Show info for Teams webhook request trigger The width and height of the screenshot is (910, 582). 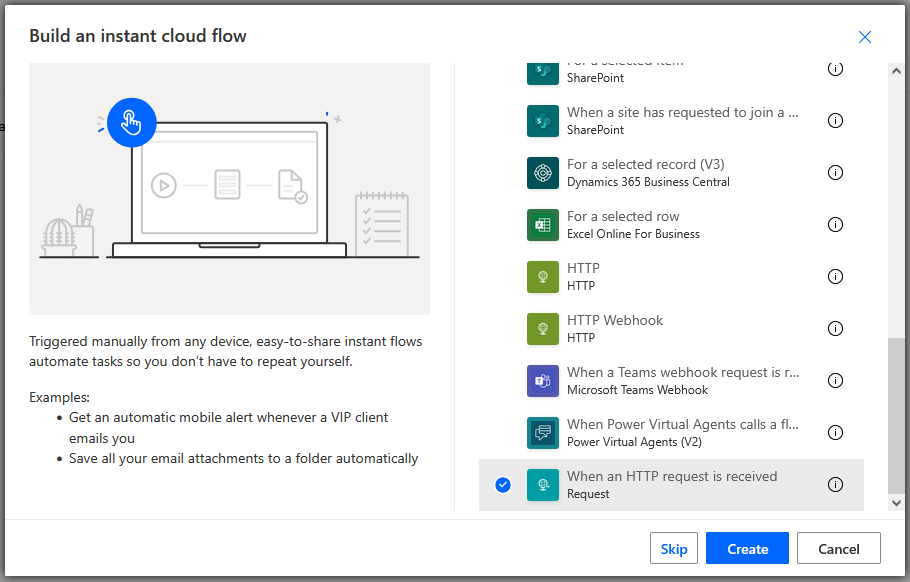(835, 381)
